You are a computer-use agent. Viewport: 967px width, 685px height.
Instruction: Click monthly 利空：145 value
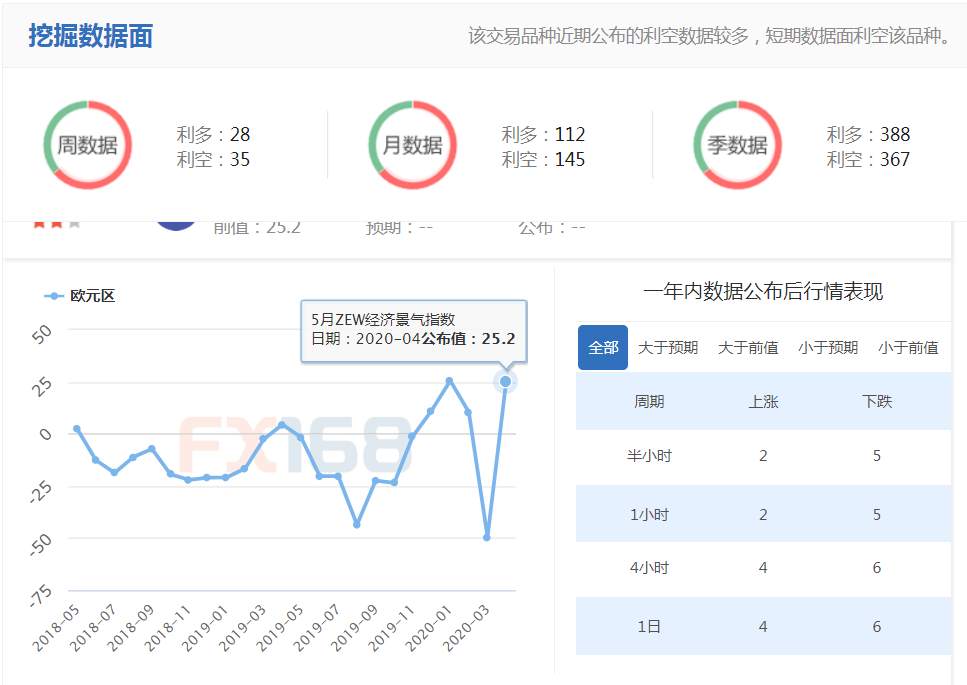pos(543,159)
